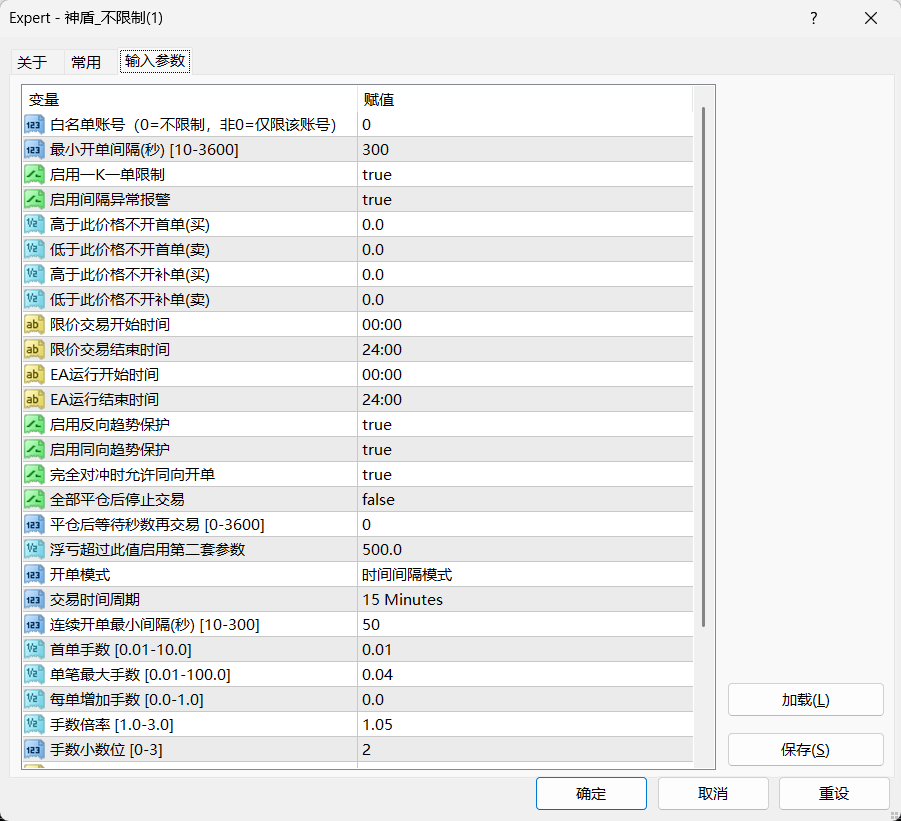This screenshot has height=821, width=901.
Task: Click the boolean icon beside 启用同向趋势保护
Action: coord(34,450)
